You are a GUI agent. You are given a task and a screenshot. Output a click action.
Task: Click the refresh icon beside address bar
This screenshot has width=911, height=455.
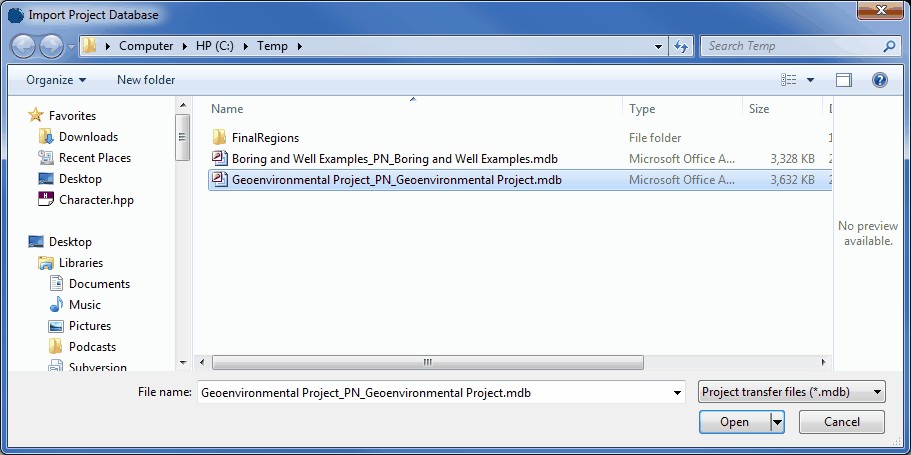pos(682,46)
